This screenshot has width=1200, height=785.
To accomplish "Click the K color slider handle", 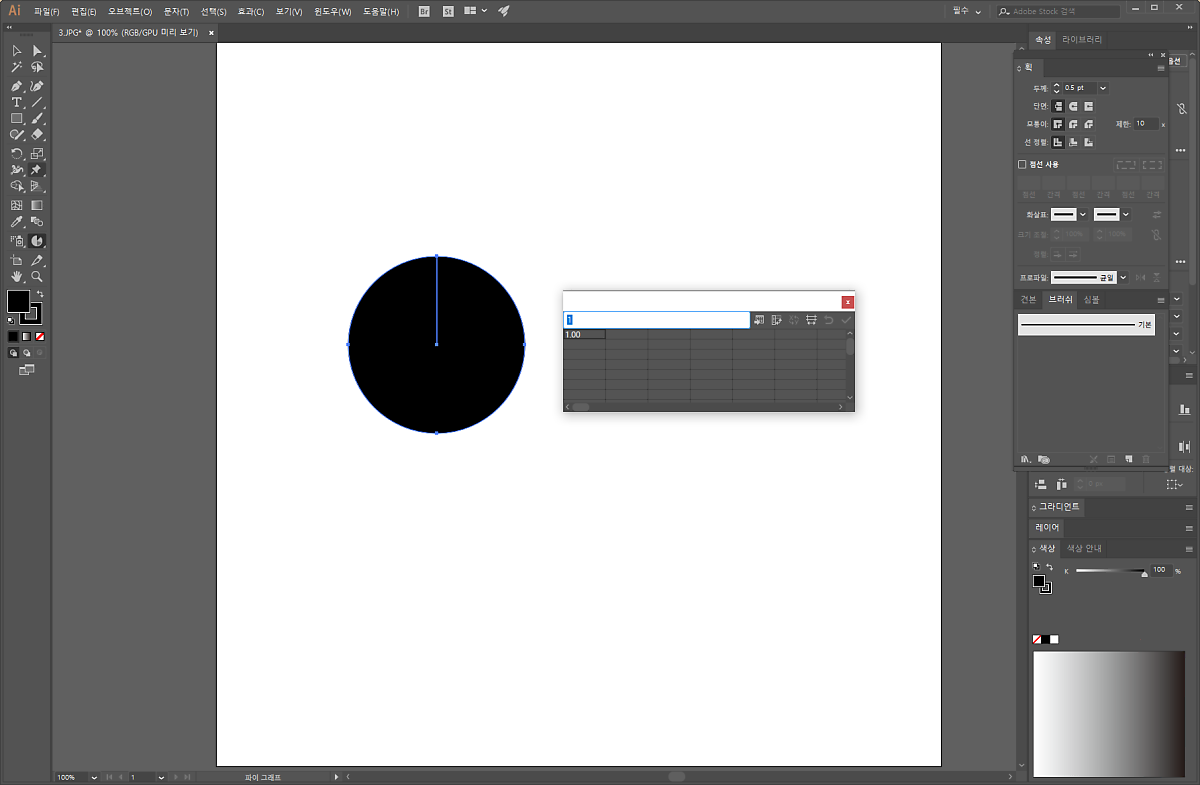I will pyautogui.click(x=1144, y=573).
